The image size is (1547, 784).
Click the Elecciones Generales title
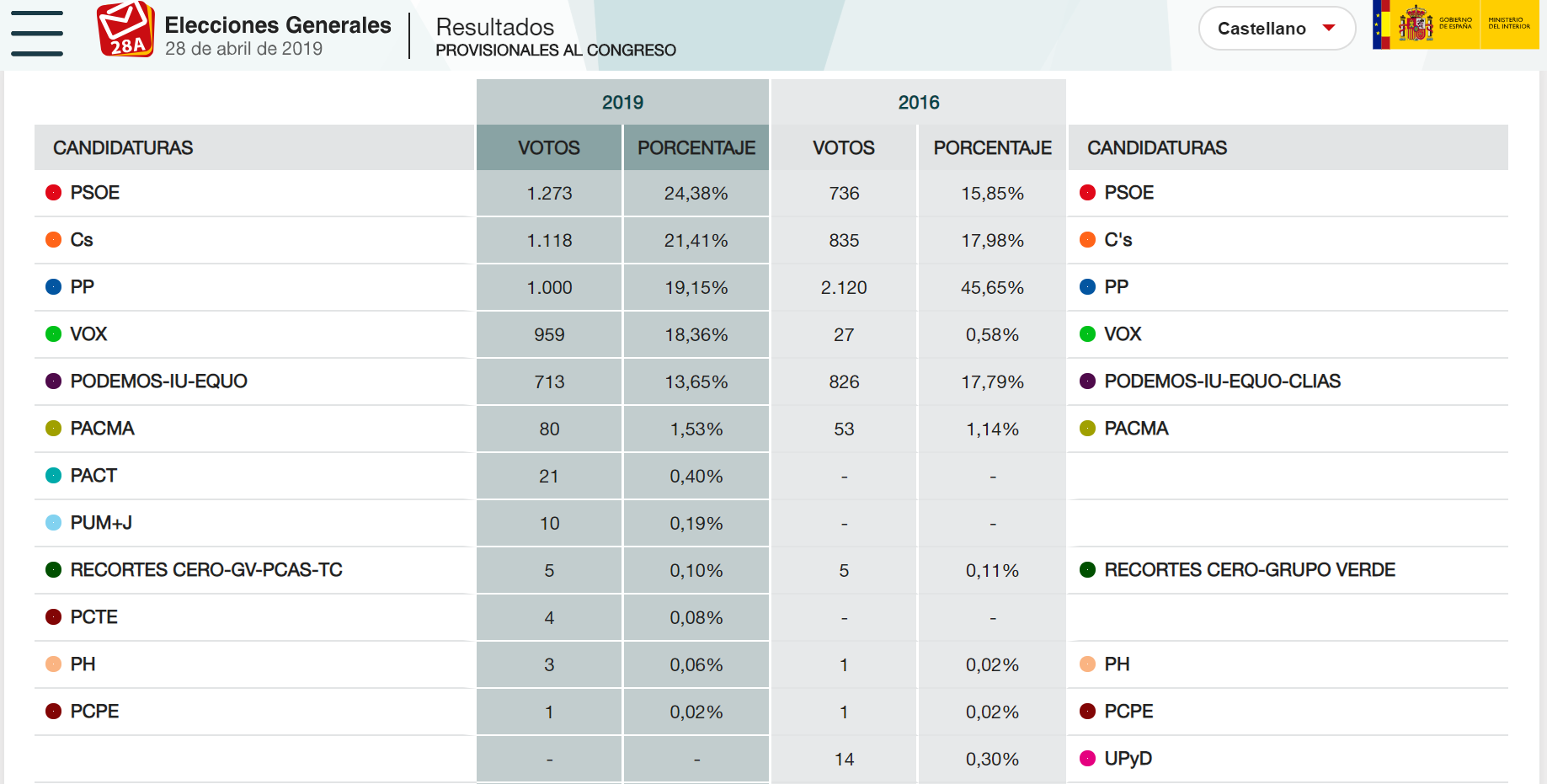[278, 25]
